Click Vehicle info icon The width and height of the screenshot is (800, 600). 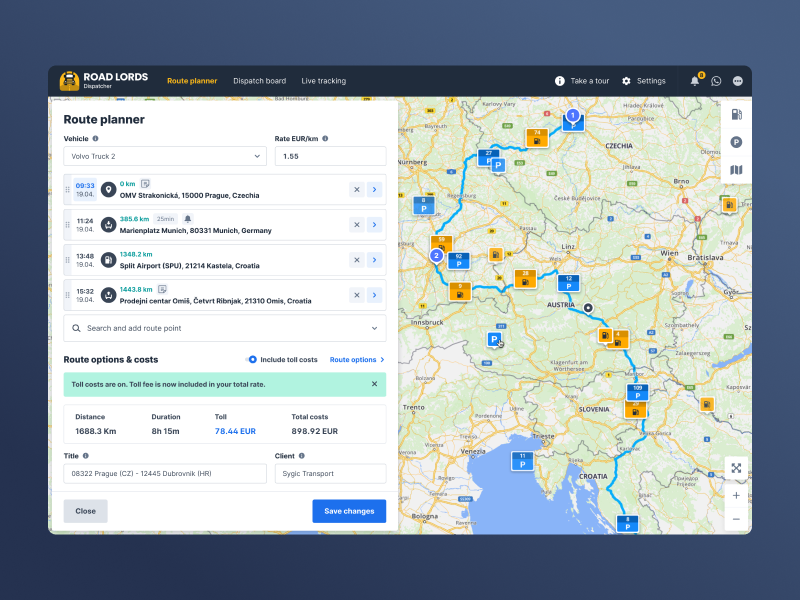[x=95, y=138]
